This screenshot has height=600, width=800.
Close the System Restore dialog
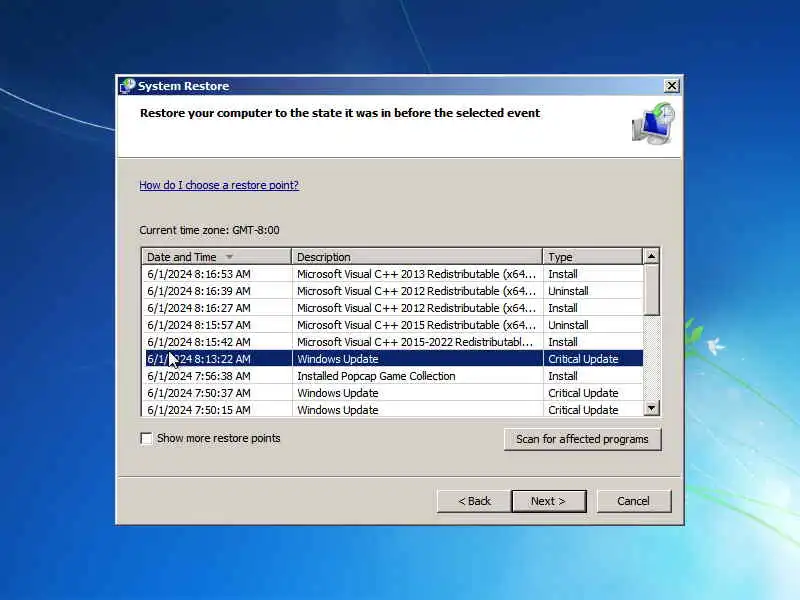coord(671,86)
